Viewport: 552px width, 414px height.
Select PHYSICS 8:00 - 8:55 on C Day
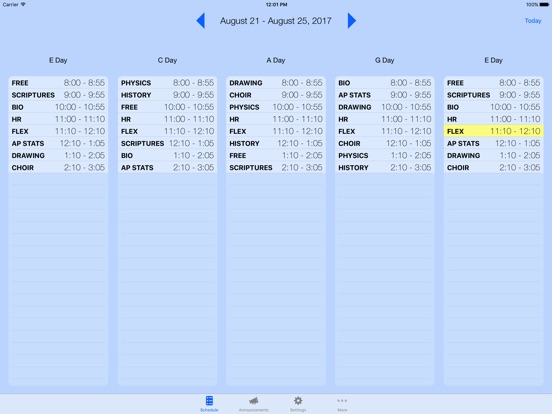click(168, 83)
